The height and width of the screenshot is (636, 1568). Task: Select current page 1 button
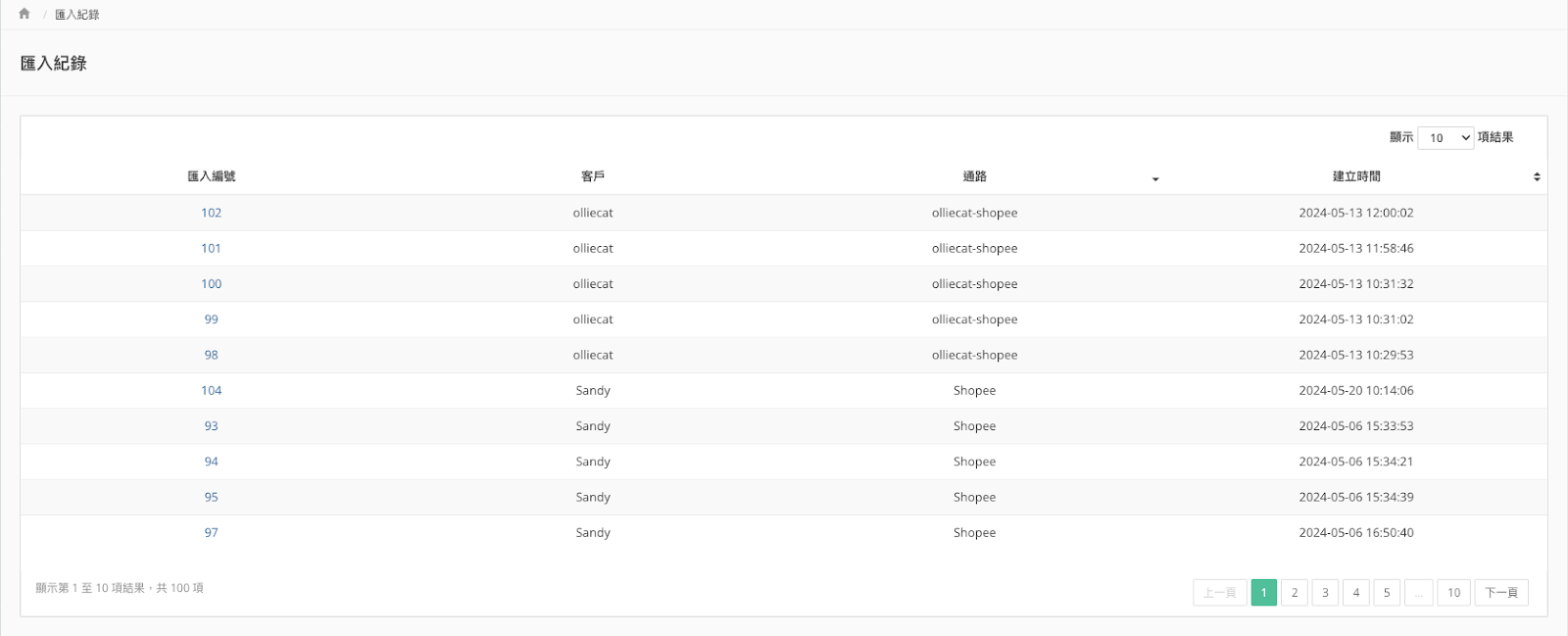click(1264, 593)
